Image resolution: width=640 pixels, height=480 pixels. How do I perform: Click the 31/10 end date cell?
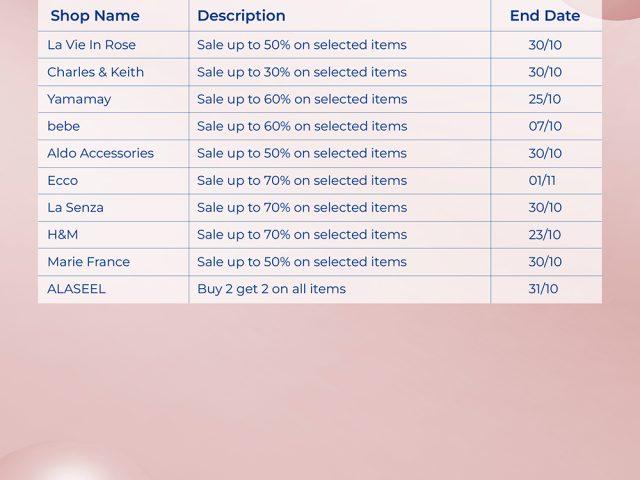[x=545, y=288]
